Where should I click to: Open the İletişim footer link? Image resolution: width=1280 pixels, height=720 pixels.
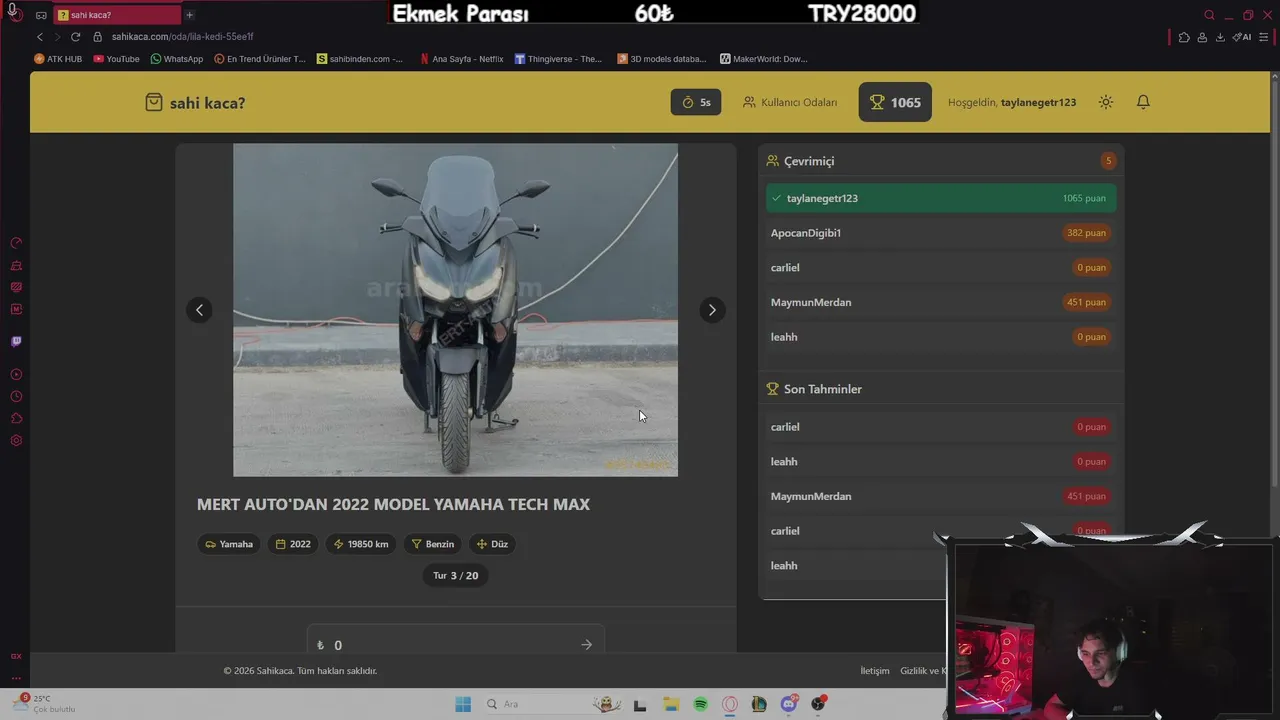click(x=875, y=671)
